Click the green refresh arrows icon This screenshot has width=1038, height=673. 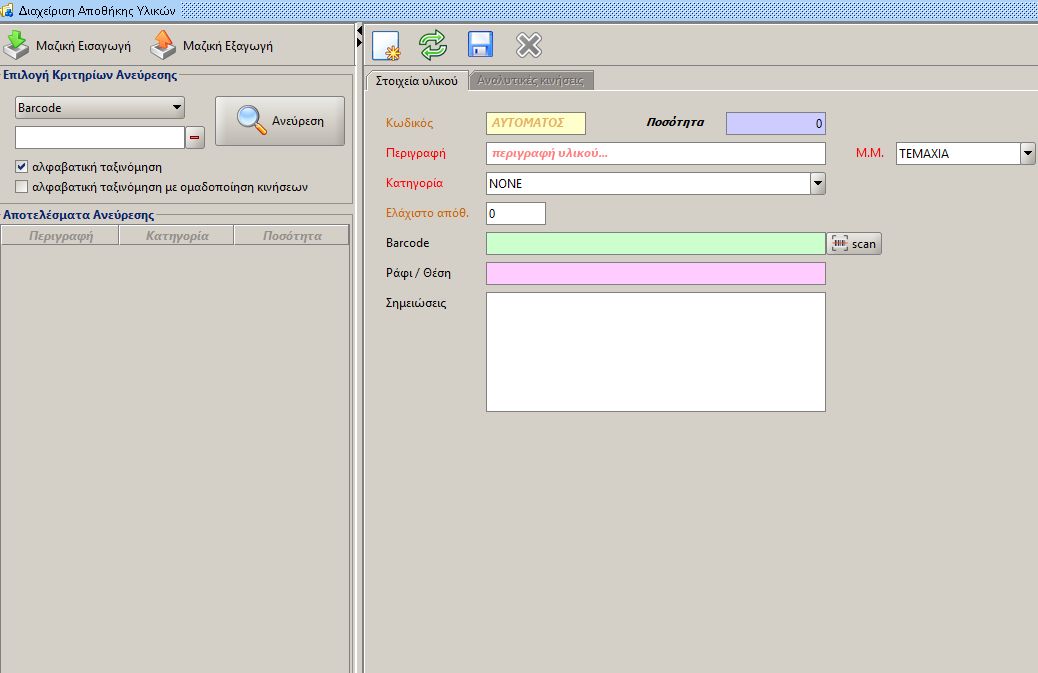[x=433, y=45]
